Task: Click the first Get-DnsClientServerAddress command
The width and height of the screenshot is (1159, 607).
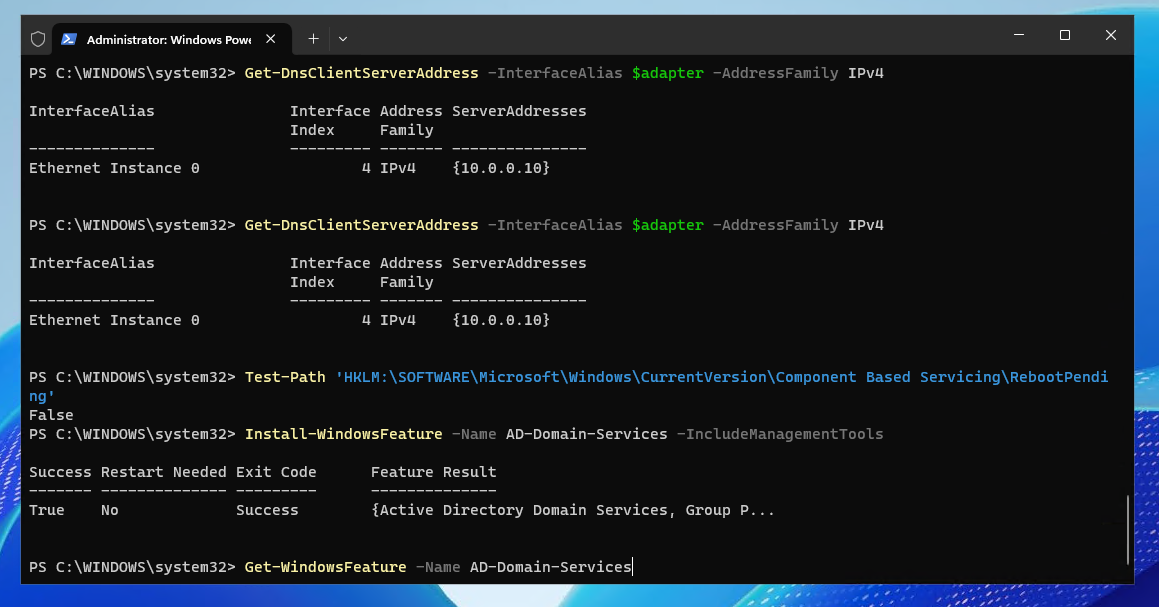Action: pos(361,73)
